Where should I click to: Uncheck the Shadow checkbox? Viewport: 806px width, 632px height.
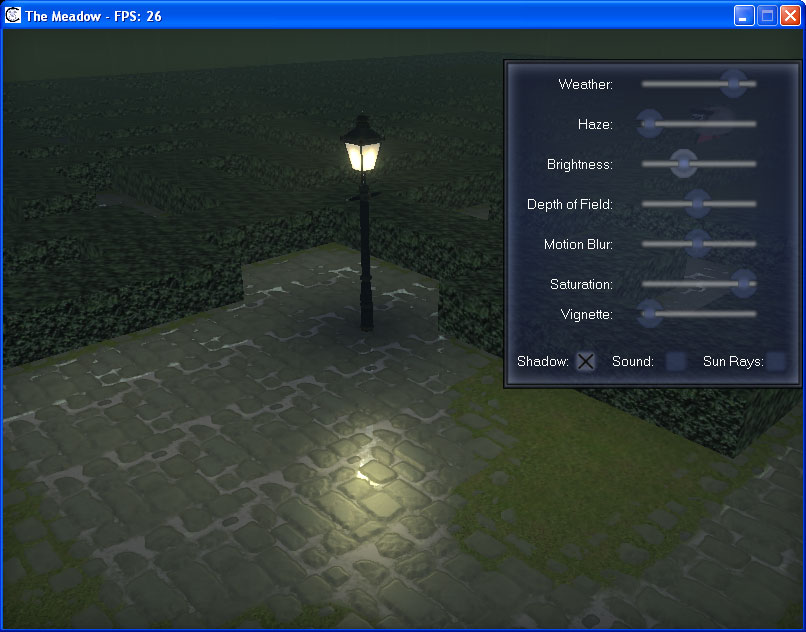[x=586, y=362]
